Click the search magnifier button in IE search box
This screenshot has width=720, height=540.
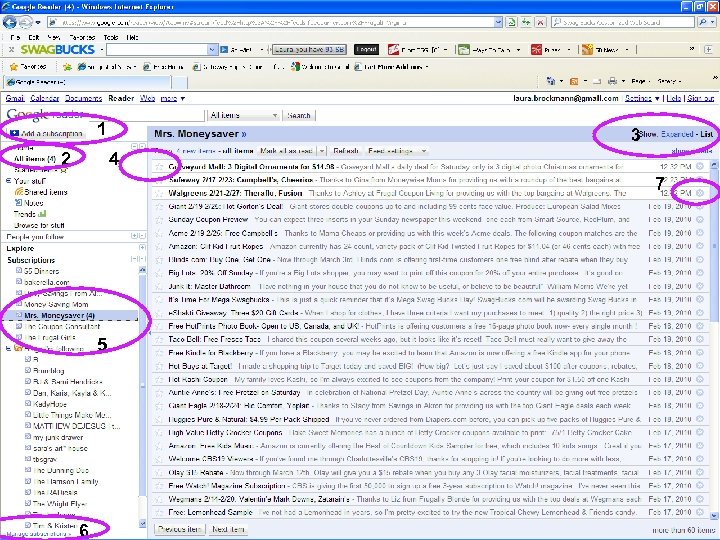click(703, 22)
